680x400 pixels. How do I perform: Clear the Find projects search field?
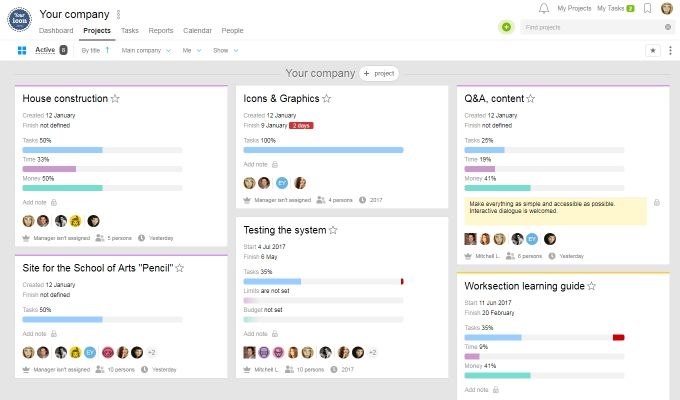666,27
